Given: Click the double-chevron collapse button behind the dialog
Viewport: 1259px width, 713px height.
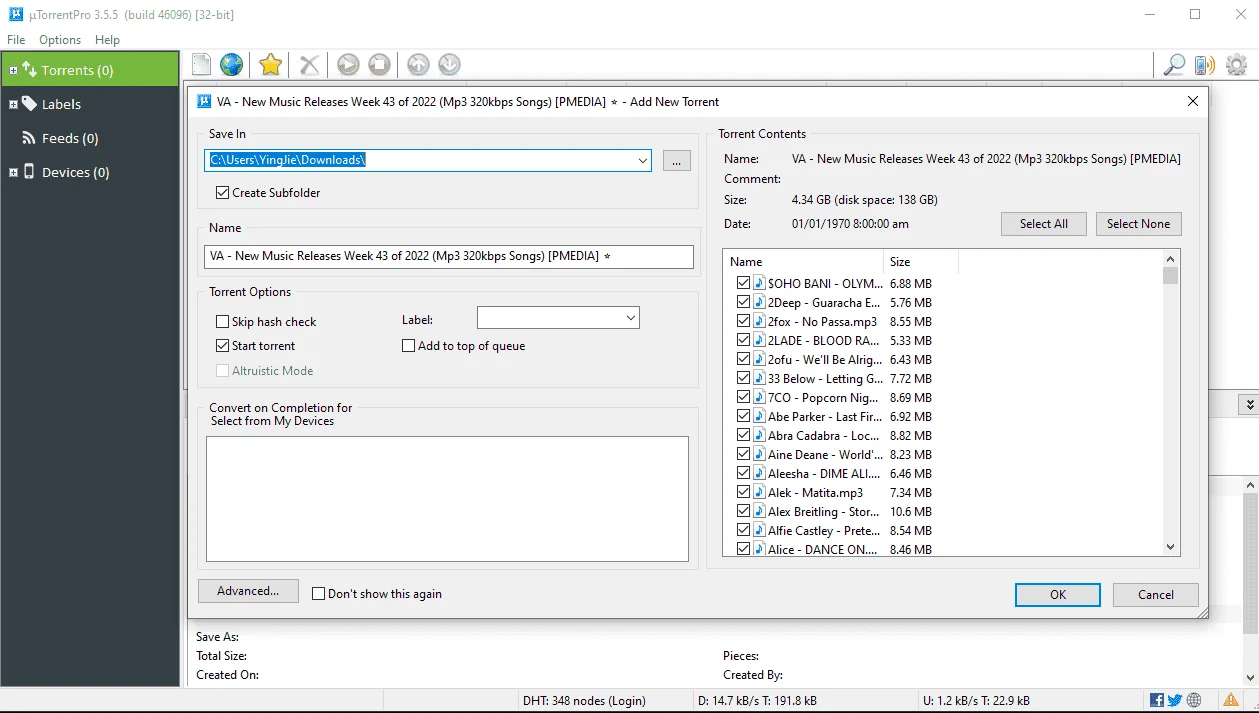Looking at the screenshot, I should point(1248,405).
